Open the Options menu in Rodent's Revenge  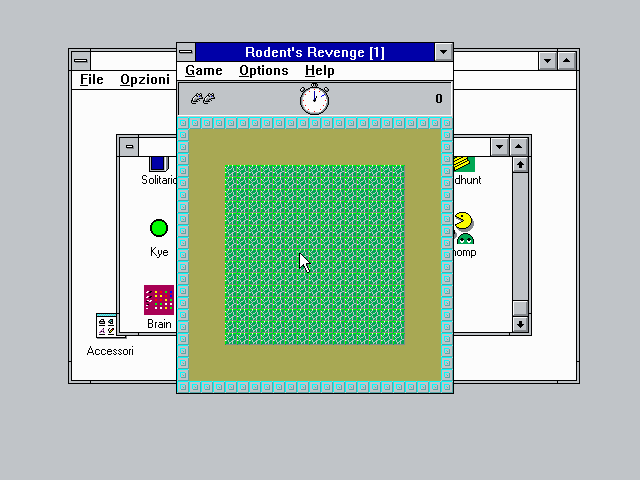tap(264, 71)
